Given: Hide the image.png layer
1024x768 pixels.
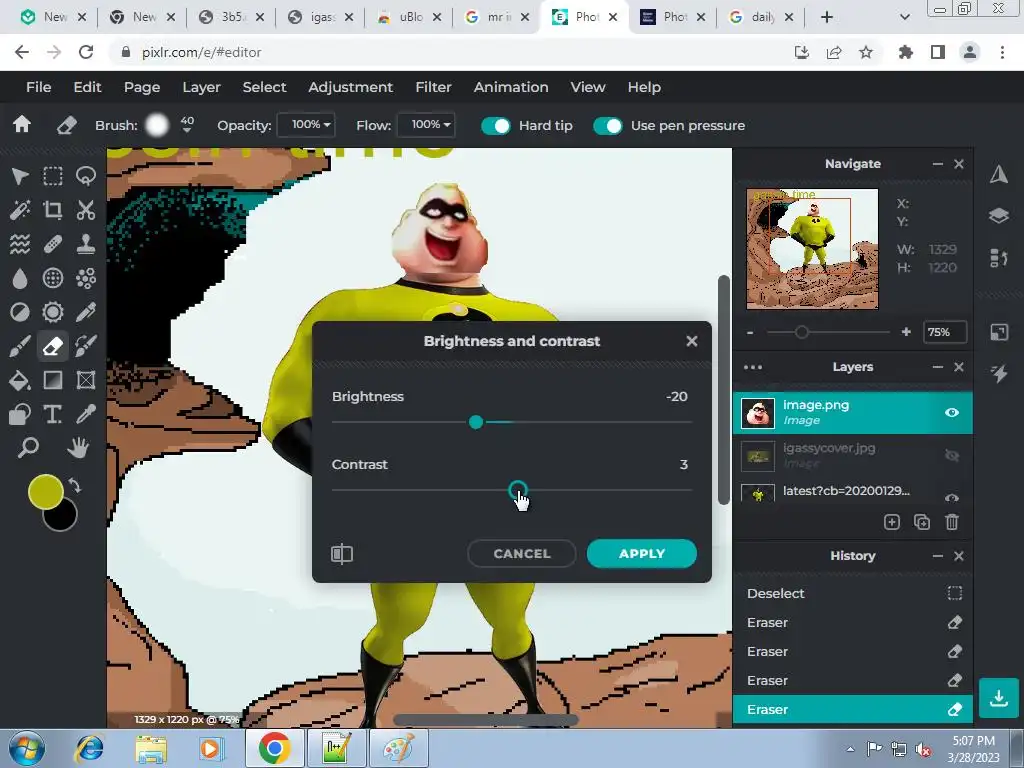Looking at the screenshot, I should point(952,413).
